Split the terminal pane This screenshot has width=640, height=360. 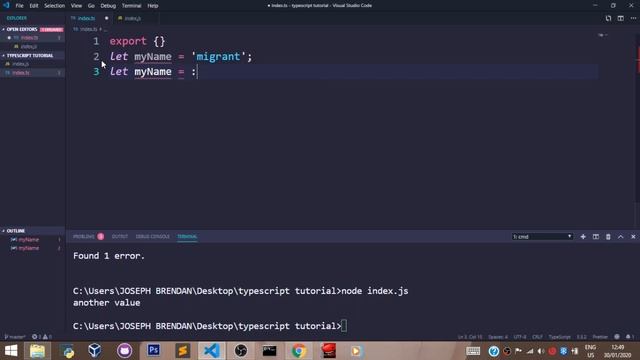596,237
